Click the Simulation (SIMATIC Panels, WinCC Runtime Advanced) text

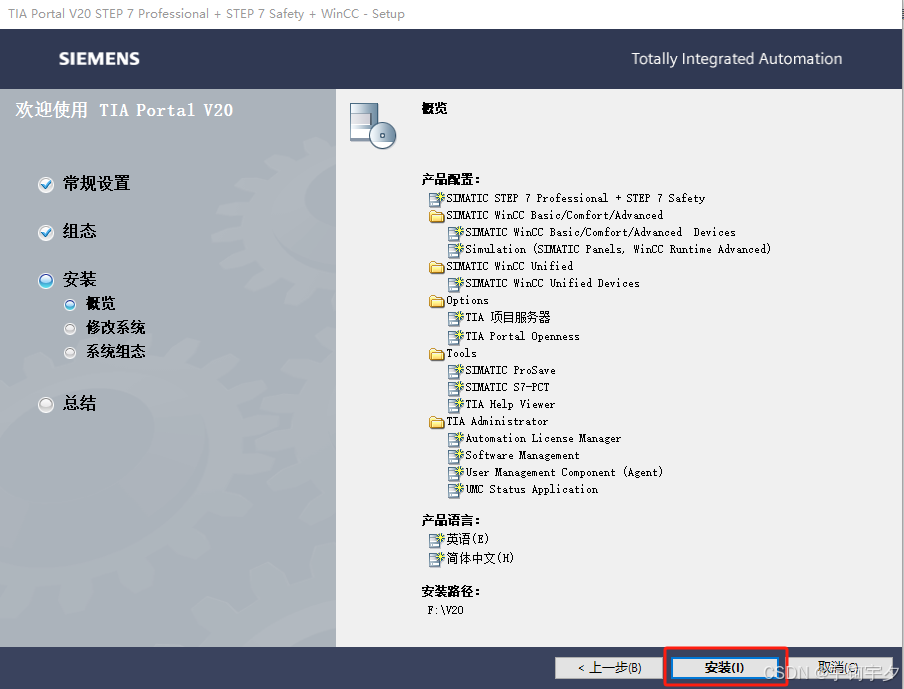[x=618, y=249]
